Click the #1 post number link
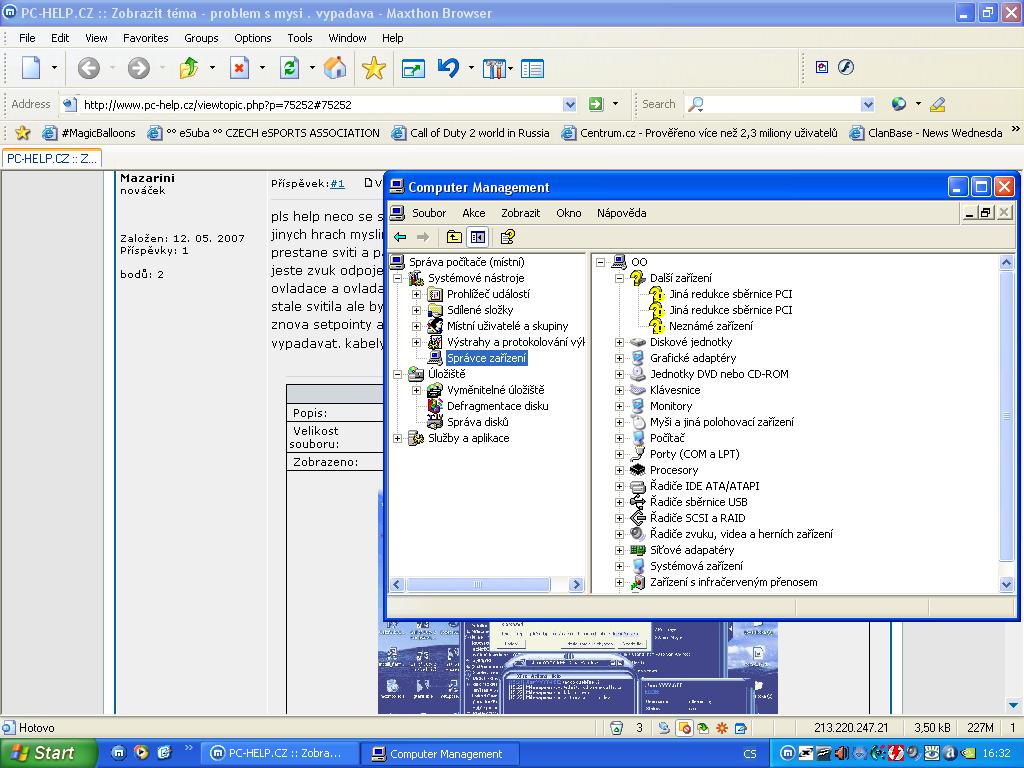The image size is (1024, 768). [x=337, y=184]
